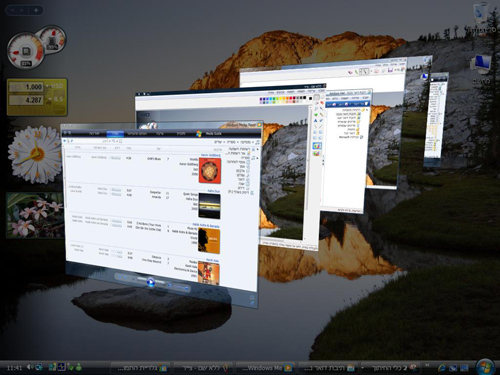The height and width of the screenshot is (375, 500).
Task: Switch to the photo gallery taskbar button
Action: pyautogui.click(x=140, y=368)
